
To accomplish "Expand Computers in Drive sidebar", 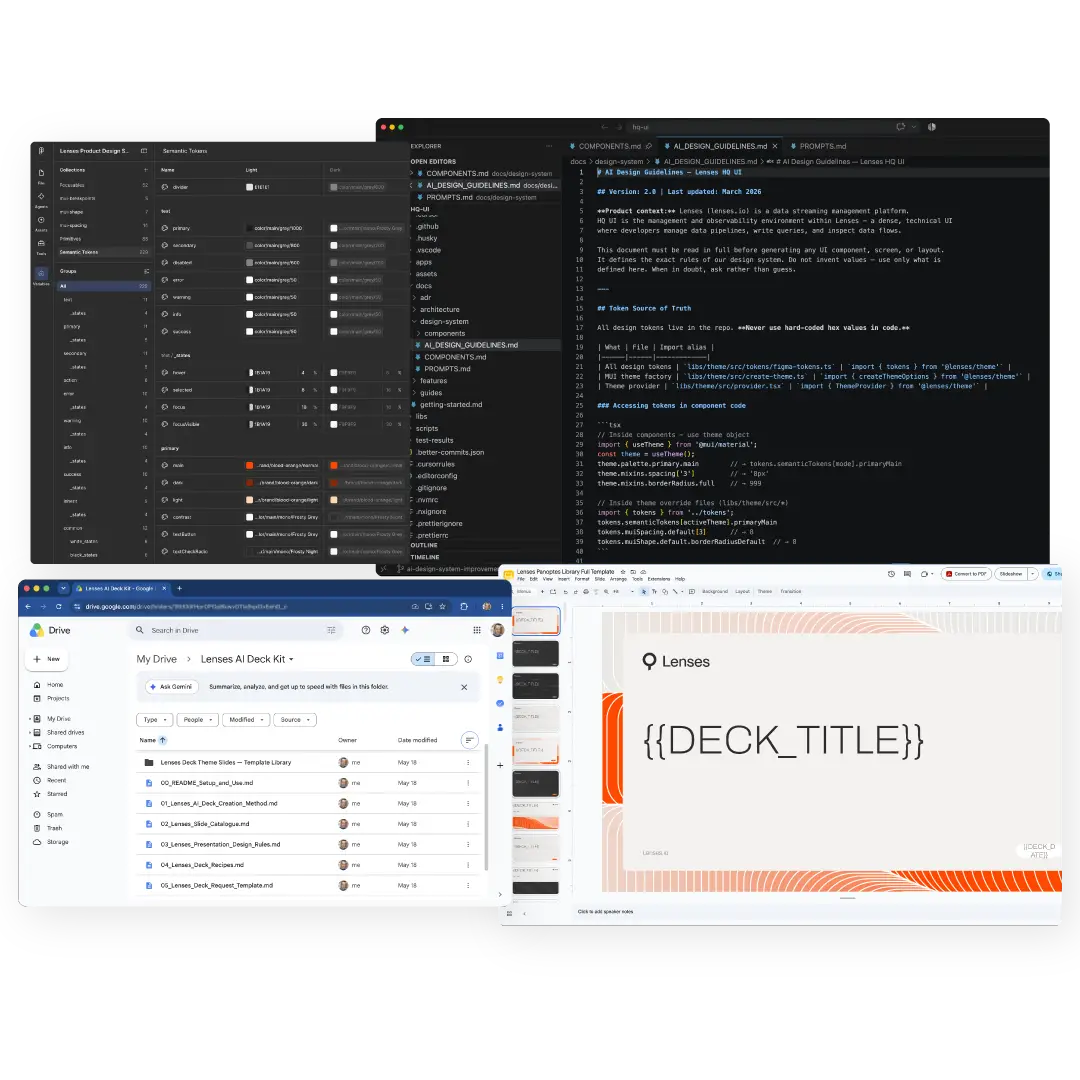I will 30,746.
